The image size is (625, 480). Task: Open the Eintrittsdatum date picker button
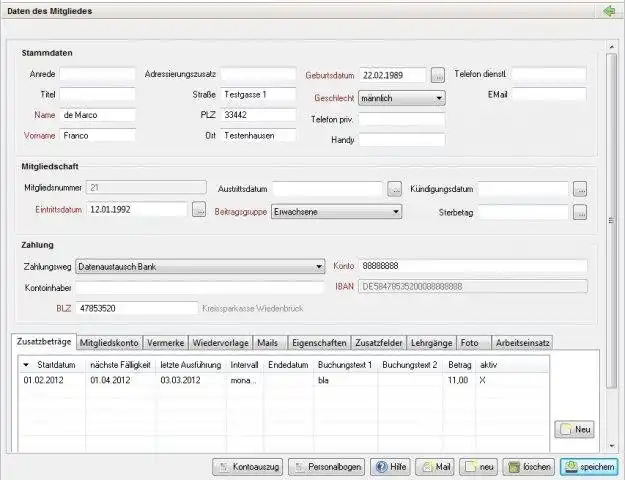[x=199, y=209]
